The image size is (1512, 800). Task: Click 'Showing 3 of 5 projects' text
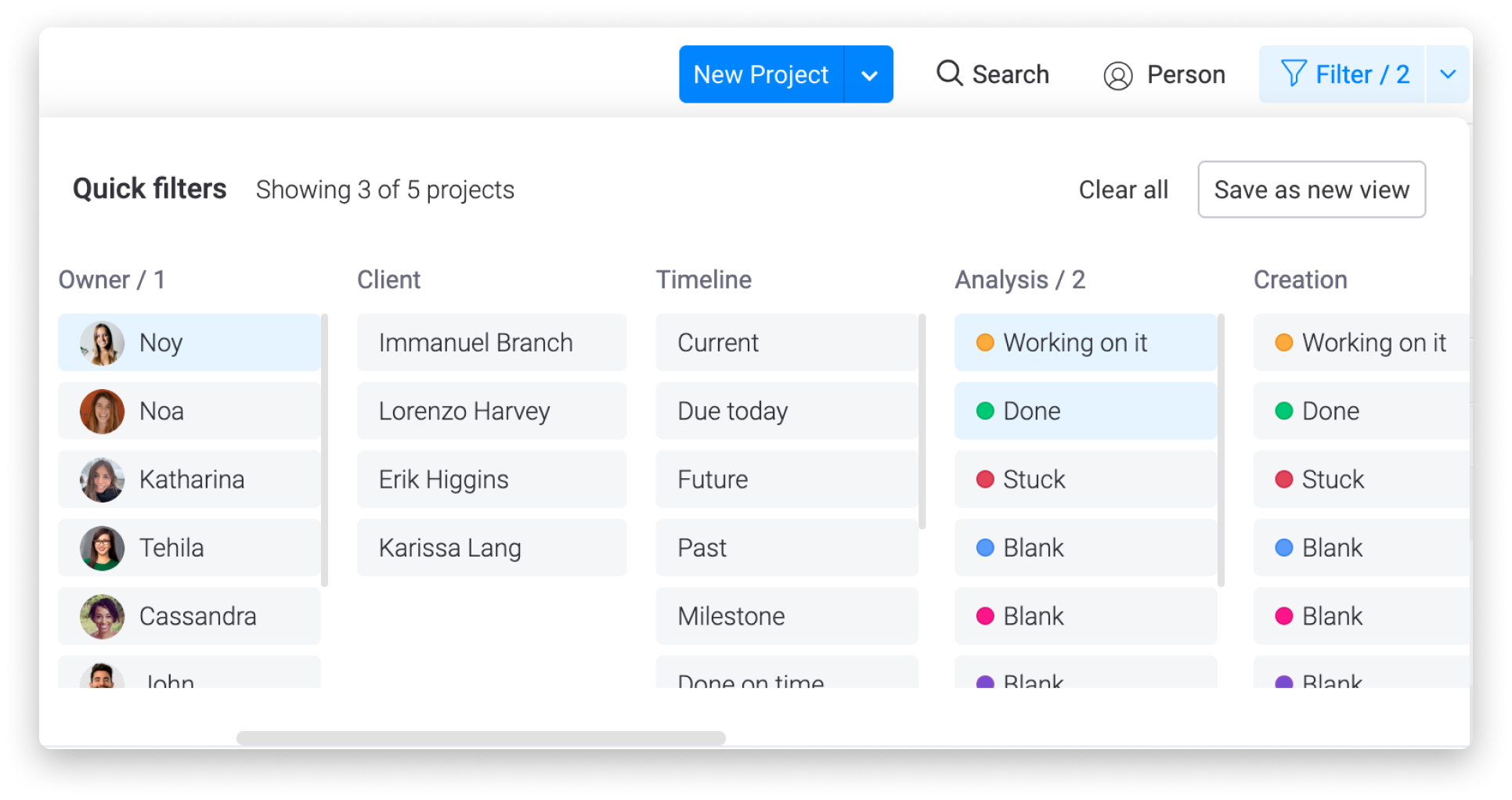(384, 189)
